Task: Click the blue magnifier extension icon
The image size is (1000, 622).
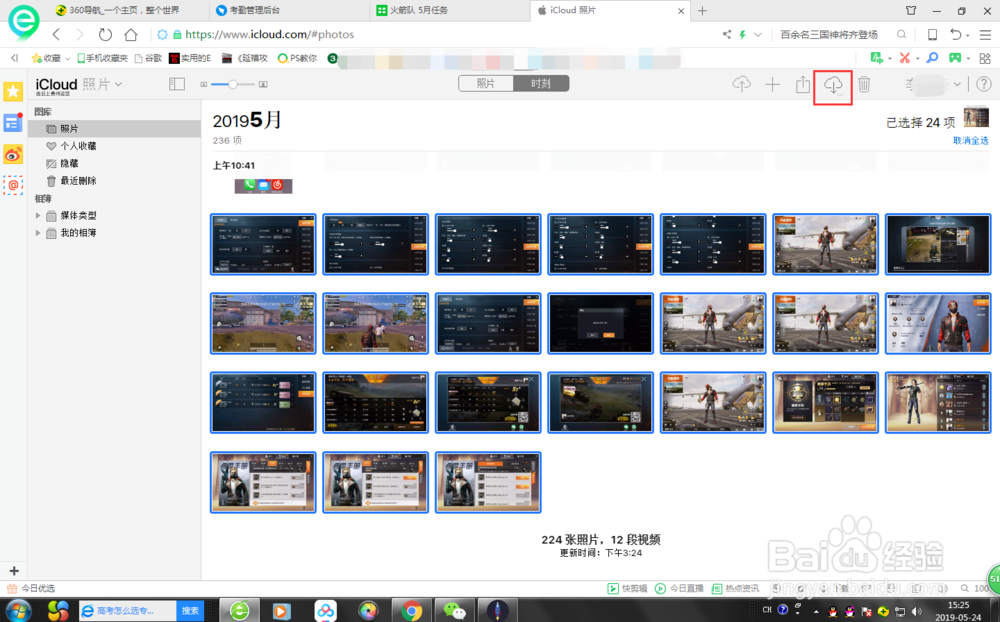Action: [932, 58]
